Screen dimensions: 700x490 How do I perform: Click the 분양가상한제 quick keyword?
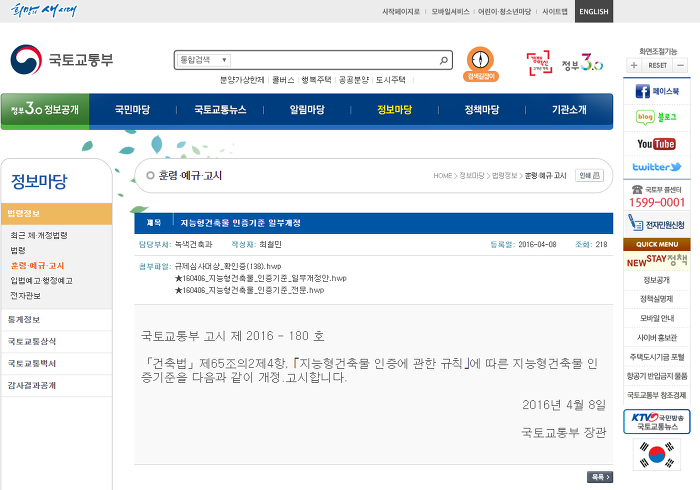(242, 80)
